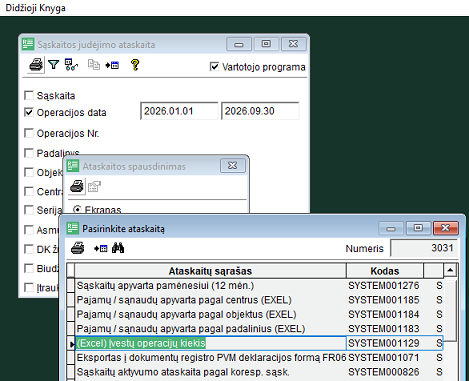Close the Ataskaitos spausdinimas dialog
This screenshot has width=469, height=381.
pyautogui.click(x=233, y=165)
